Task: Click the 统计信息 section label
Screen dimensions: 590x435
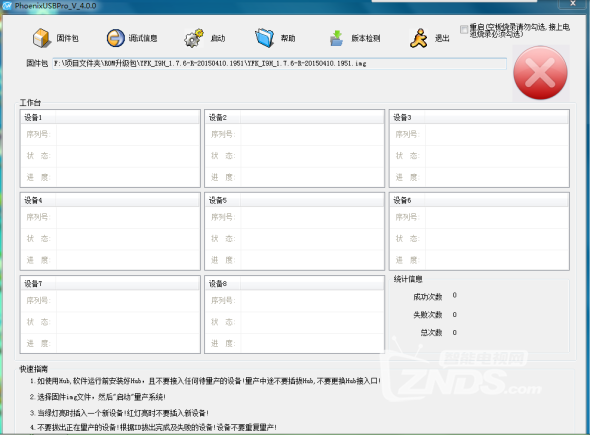Action: [x=408, y=279]
